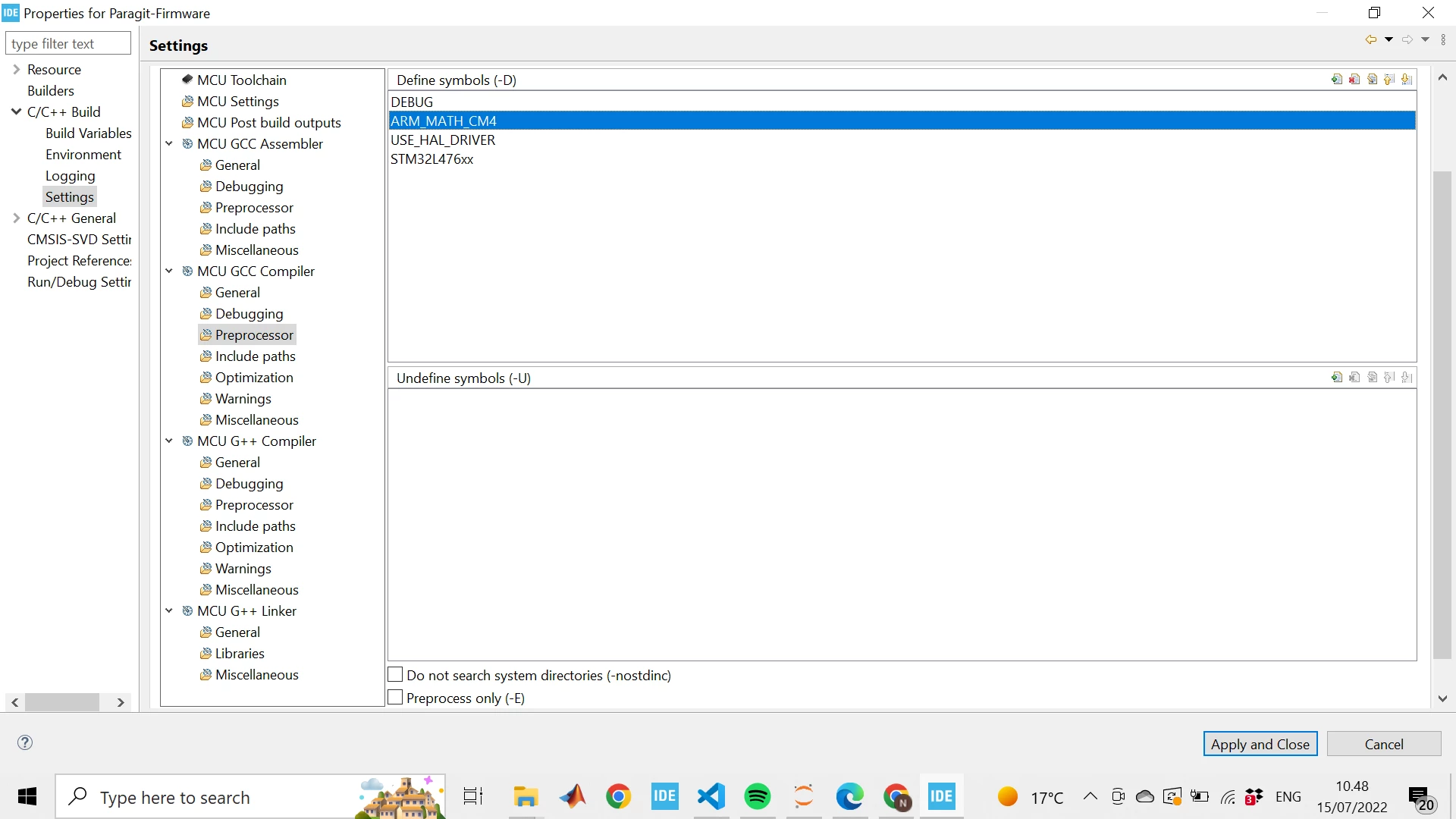Click left tree scroll right arrow
Image resolution: width=1456 pixels, height=819 pixels.
[121, 702]
